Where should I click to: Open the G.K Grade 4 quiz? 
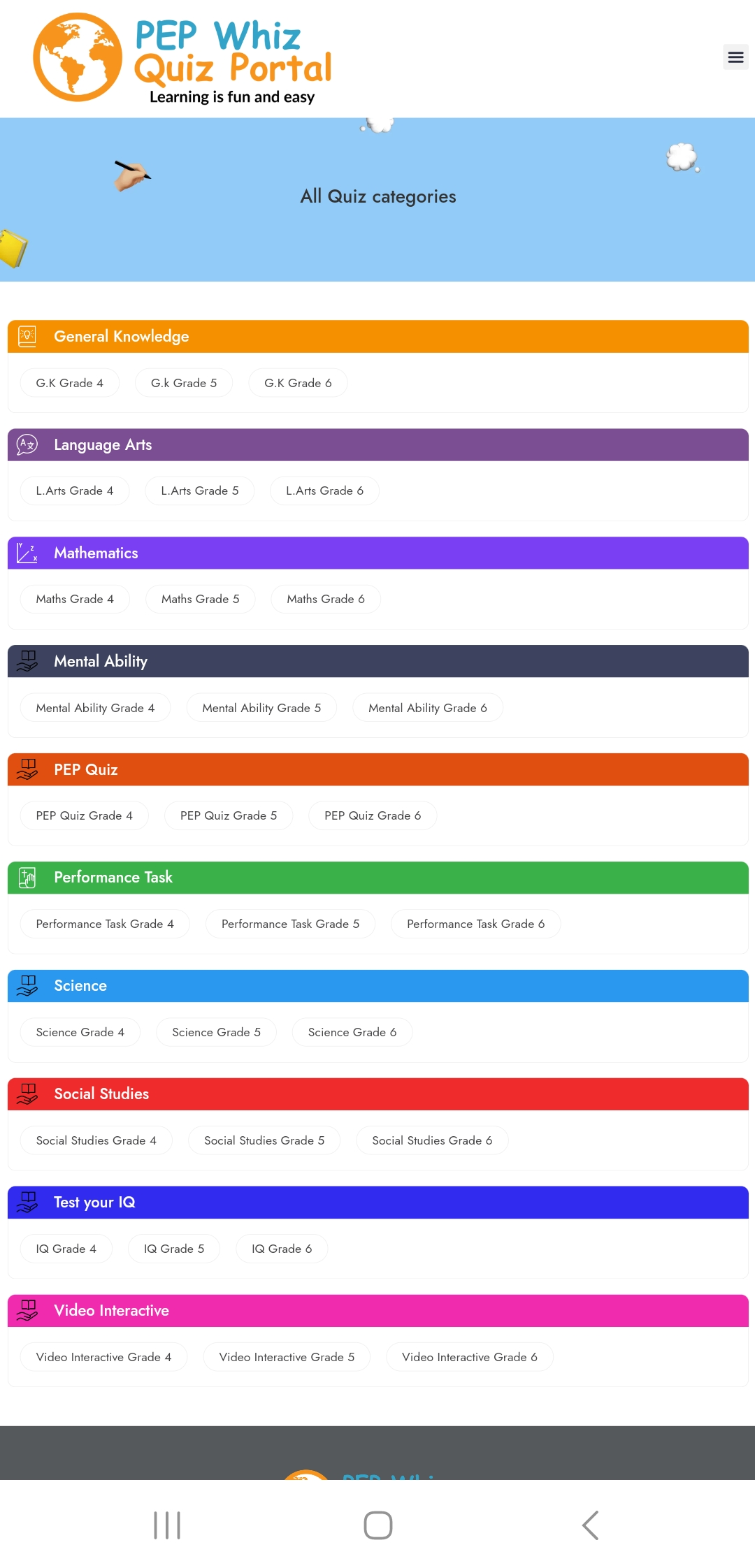70,383
